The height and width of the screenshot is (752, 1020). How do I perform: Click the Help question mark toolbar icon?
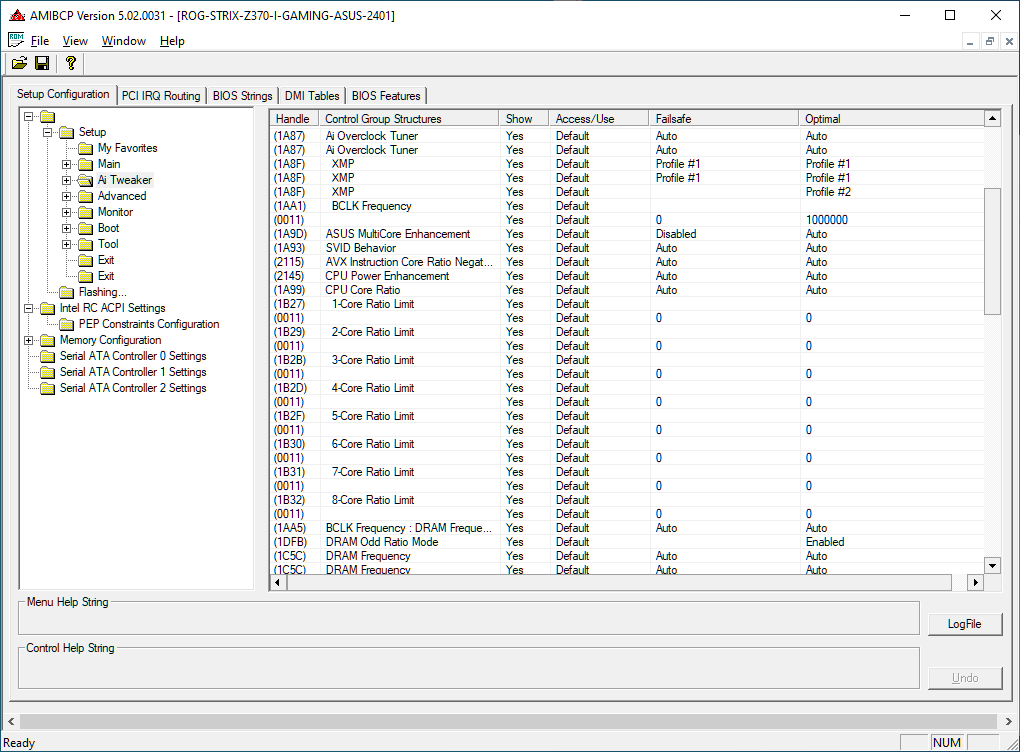[x=71, y=63]
